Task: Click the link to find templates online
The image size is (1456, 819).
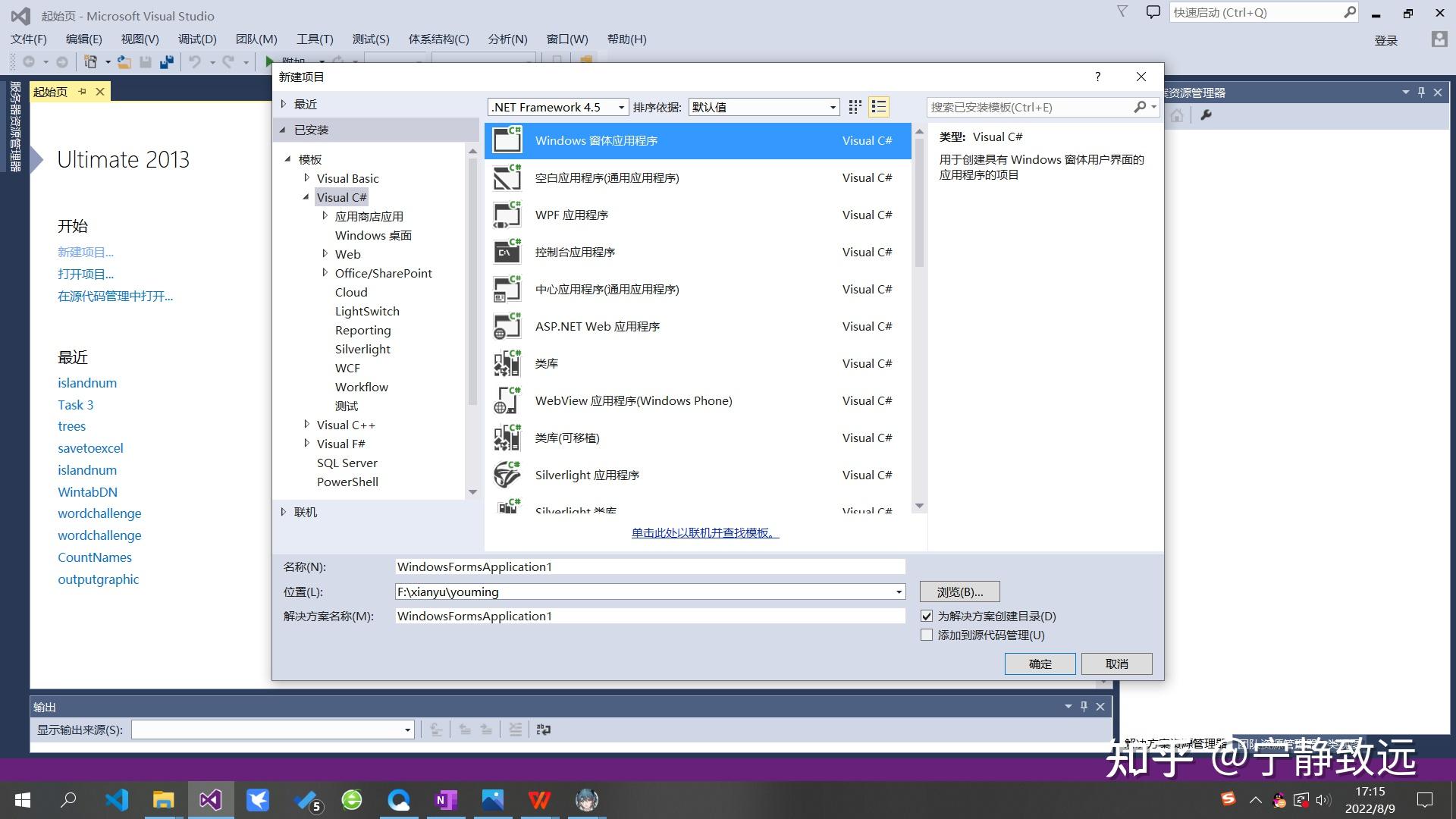Action: (x=704, y=533)
